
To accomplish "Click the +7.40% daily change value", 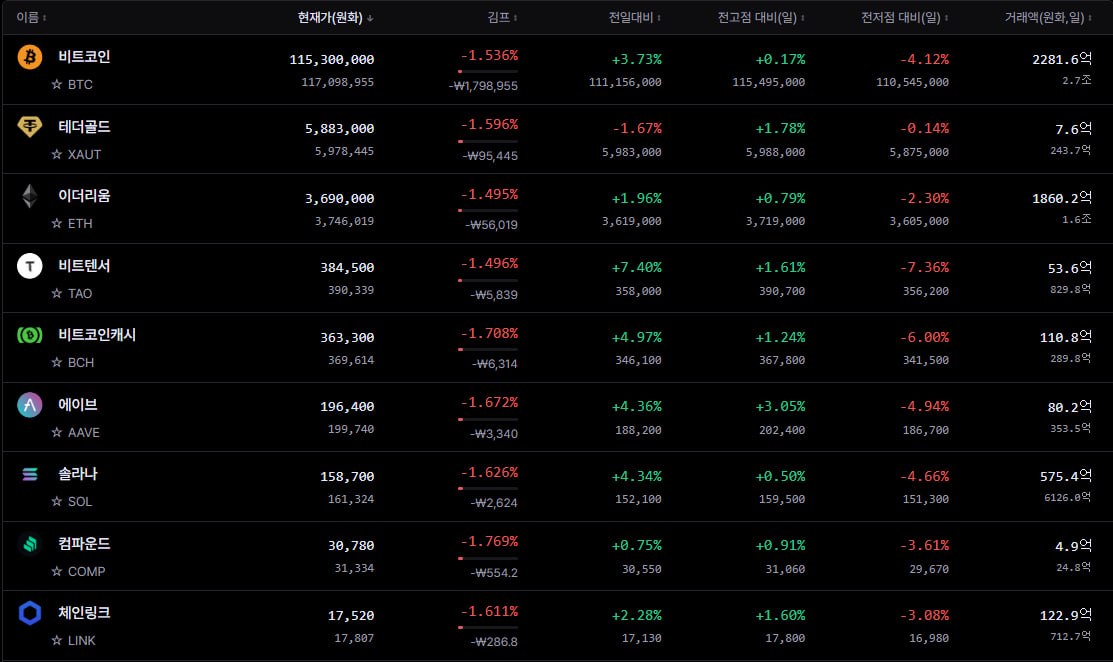I will coord(636,267).
